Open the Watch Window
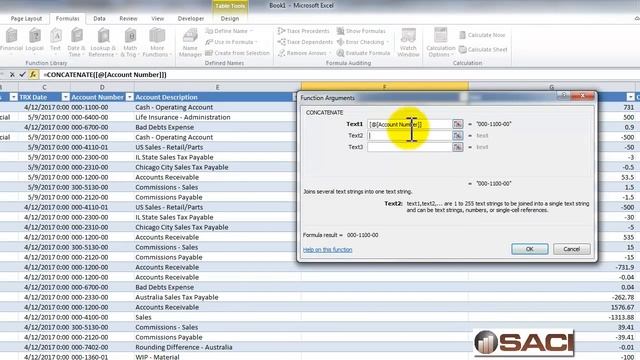 408,42
